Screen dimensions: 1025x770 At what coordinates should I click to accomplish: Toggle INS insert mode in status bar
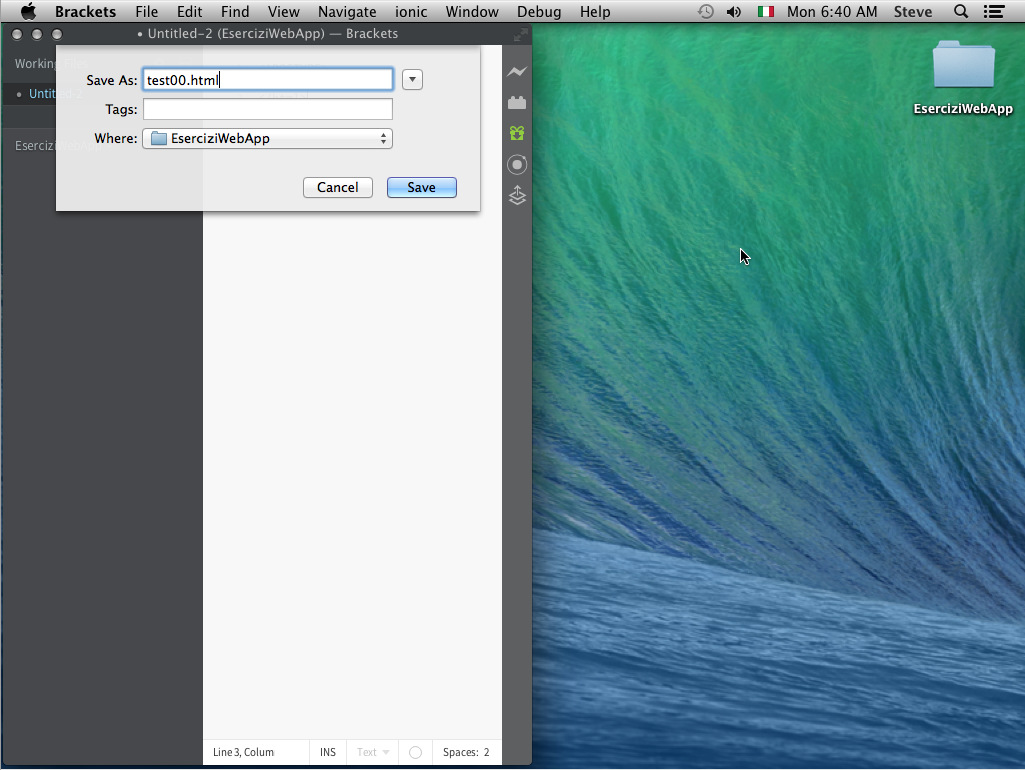pos(328,752)
